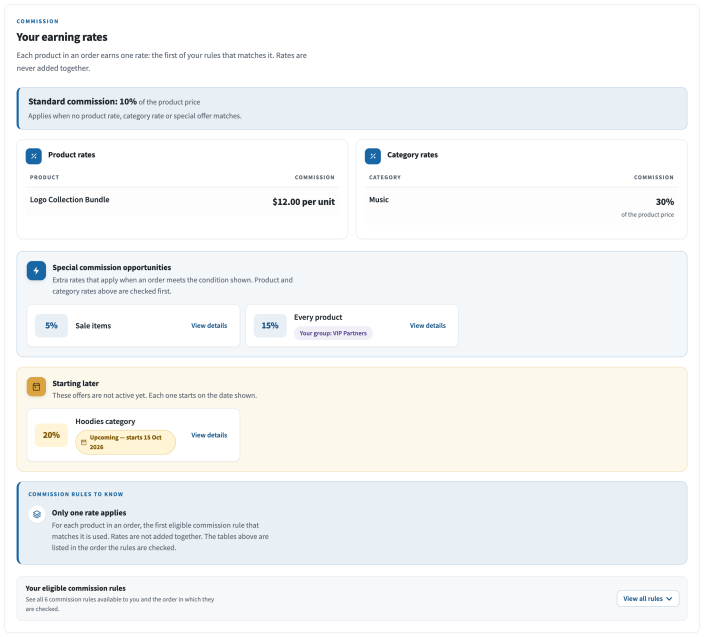Click the Product rates card title

(x=72, y=154)
